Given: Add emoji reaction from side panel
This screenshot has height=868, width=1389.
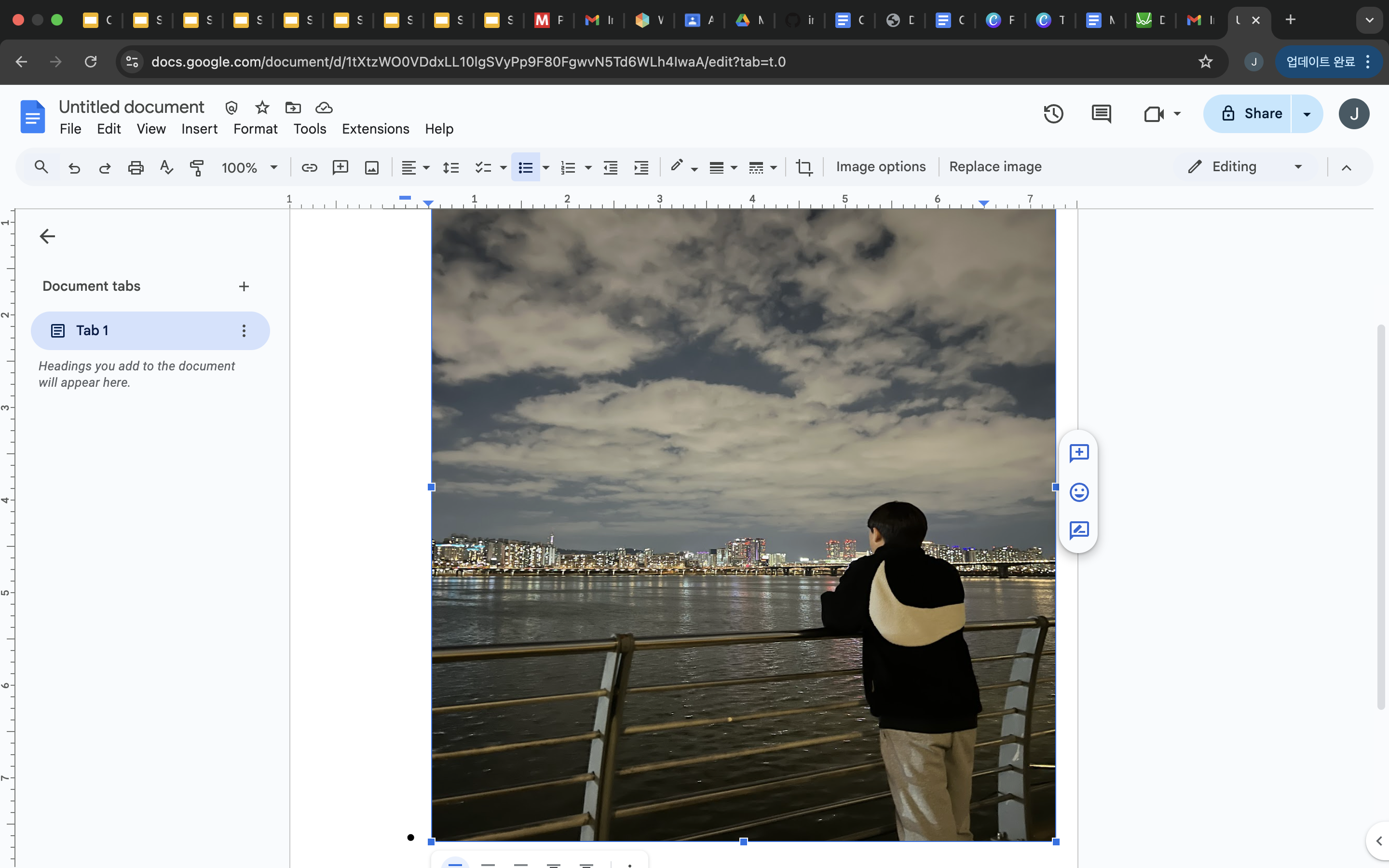Looking at the screenshot, I should 1079,492.
